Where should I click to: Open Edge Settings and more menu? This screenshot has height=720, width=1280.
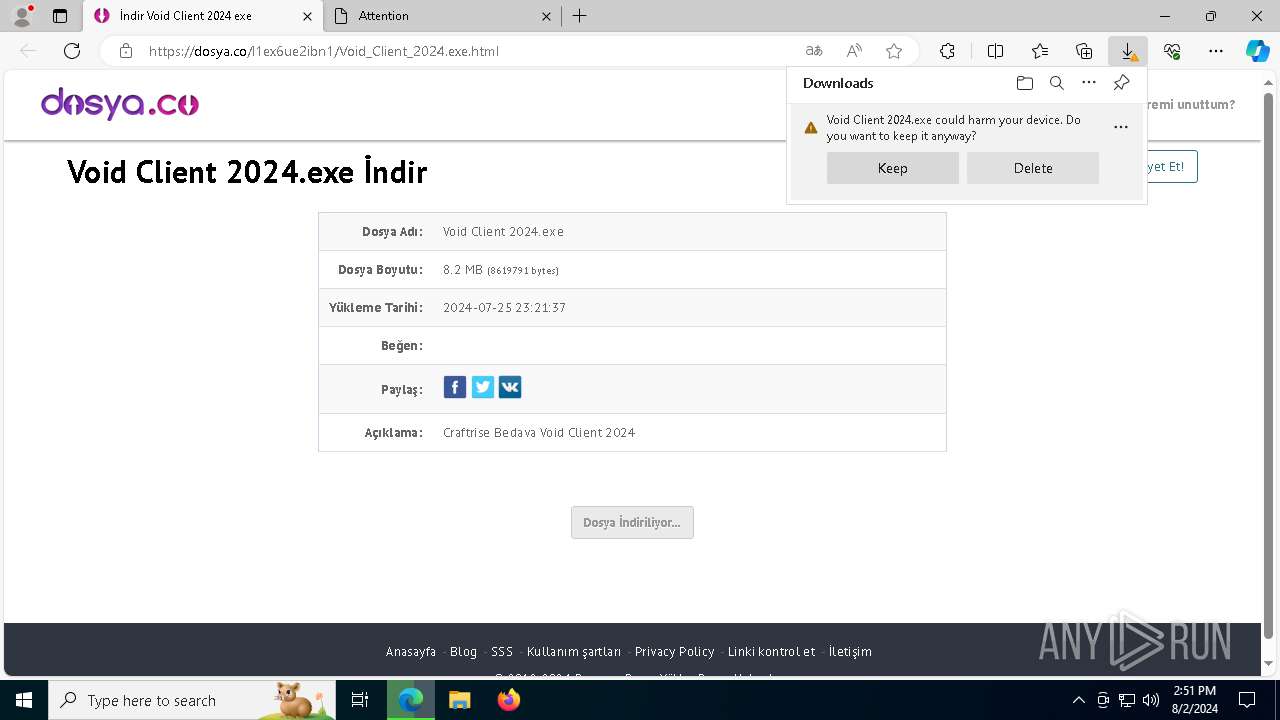pyautogui.click(x=1216, y=51)
